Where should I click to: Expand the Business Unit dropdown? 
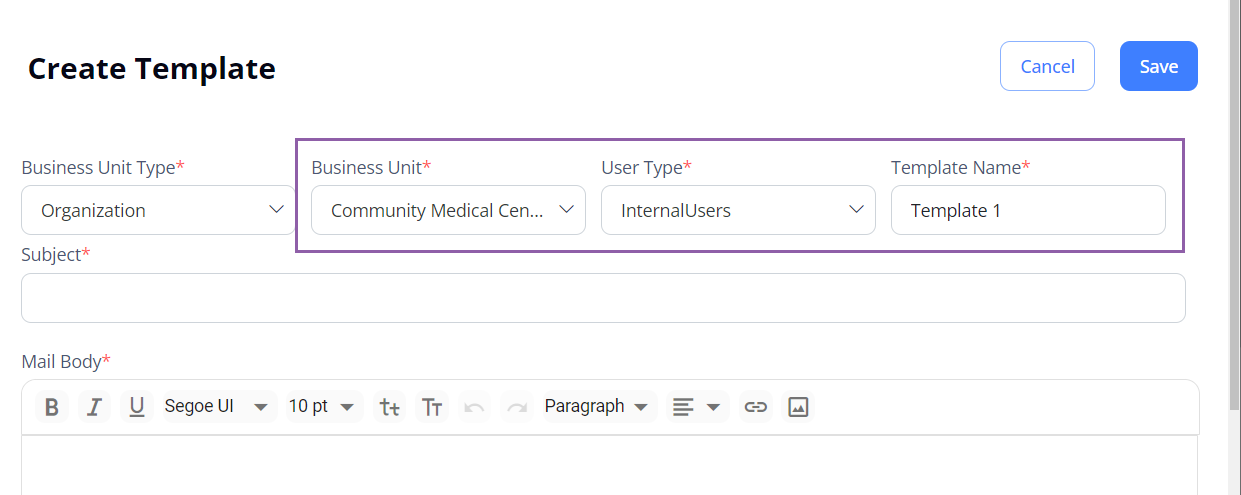[x=448, y=210]
